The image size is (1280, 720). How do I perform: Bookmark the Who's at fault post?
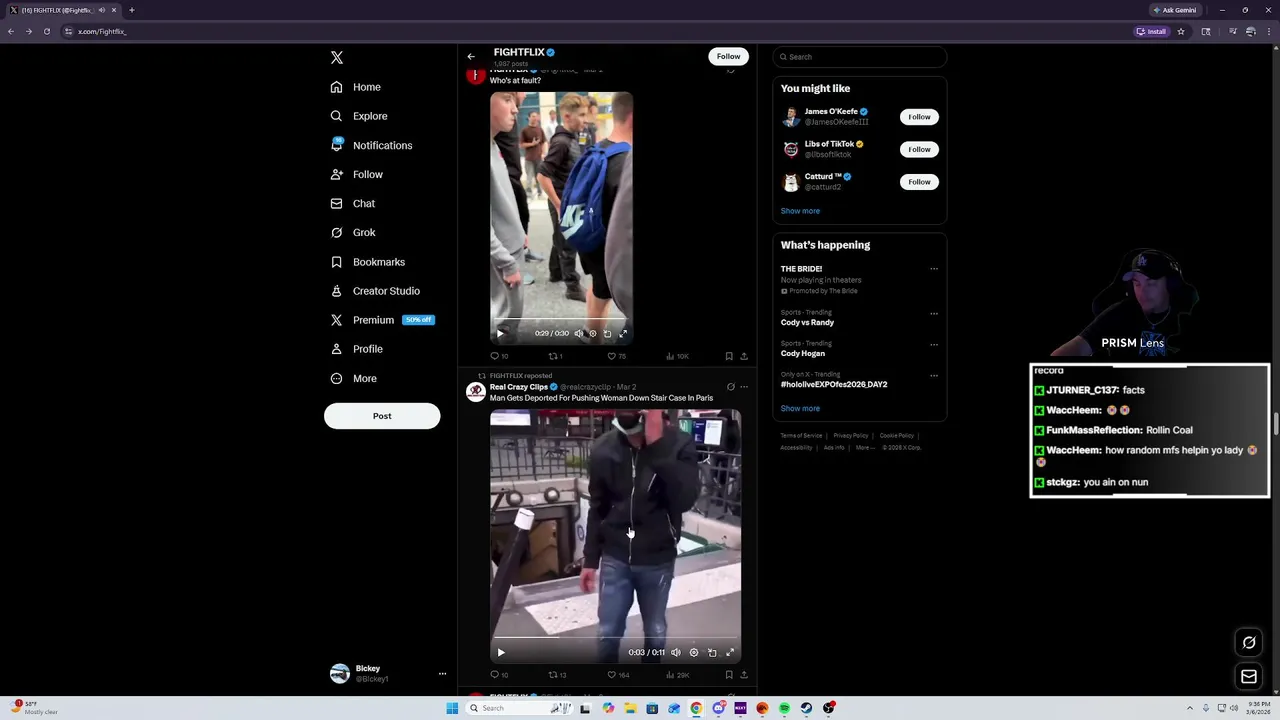click(x=729, y=356)
